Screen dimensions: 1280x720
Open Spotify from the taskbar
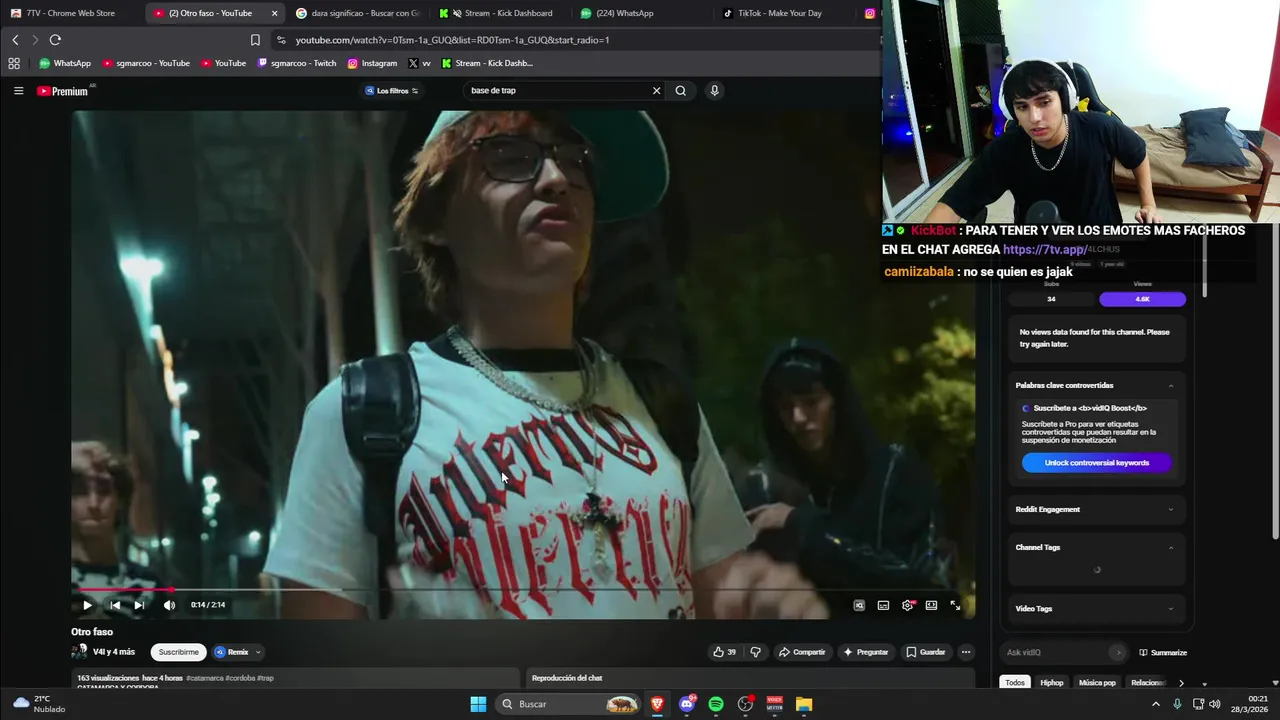716,704
